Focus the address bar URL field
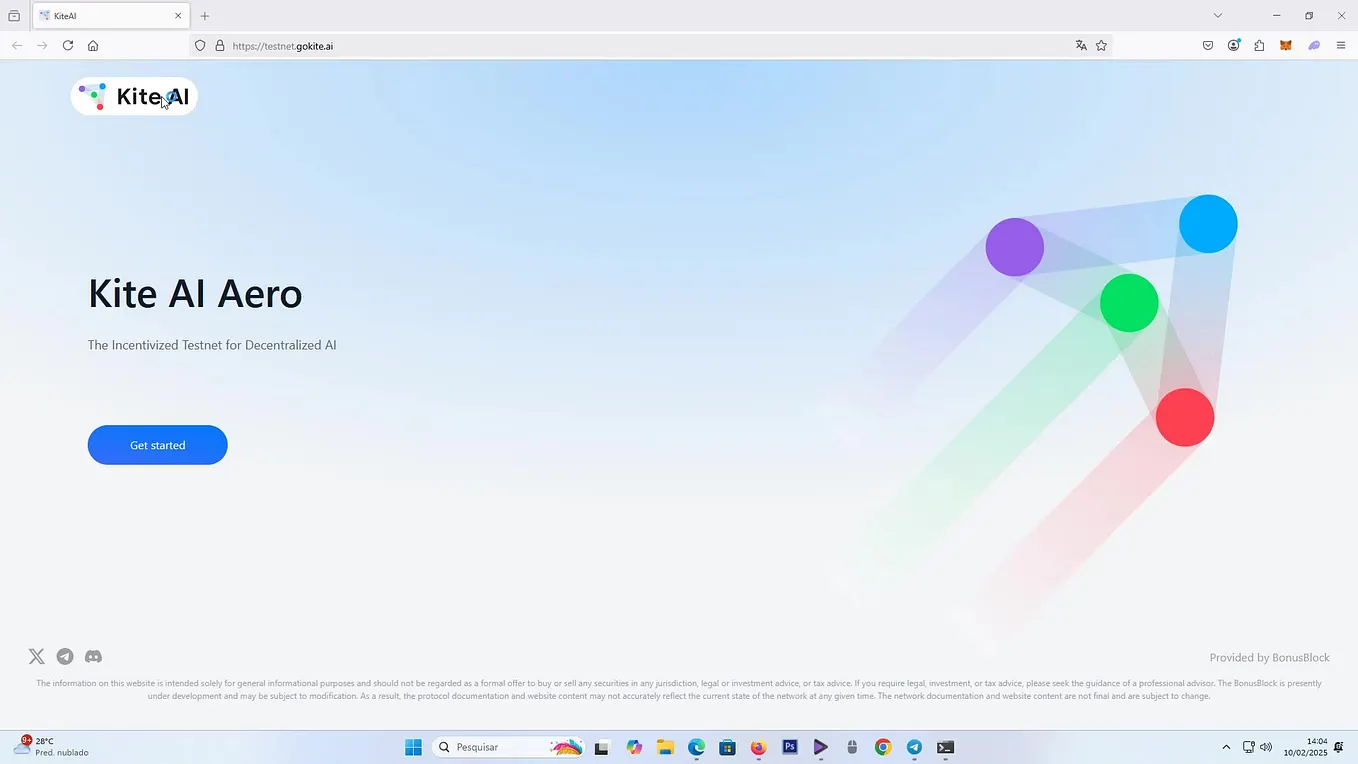Screen dimensions: 1358x764 [650, 45]
